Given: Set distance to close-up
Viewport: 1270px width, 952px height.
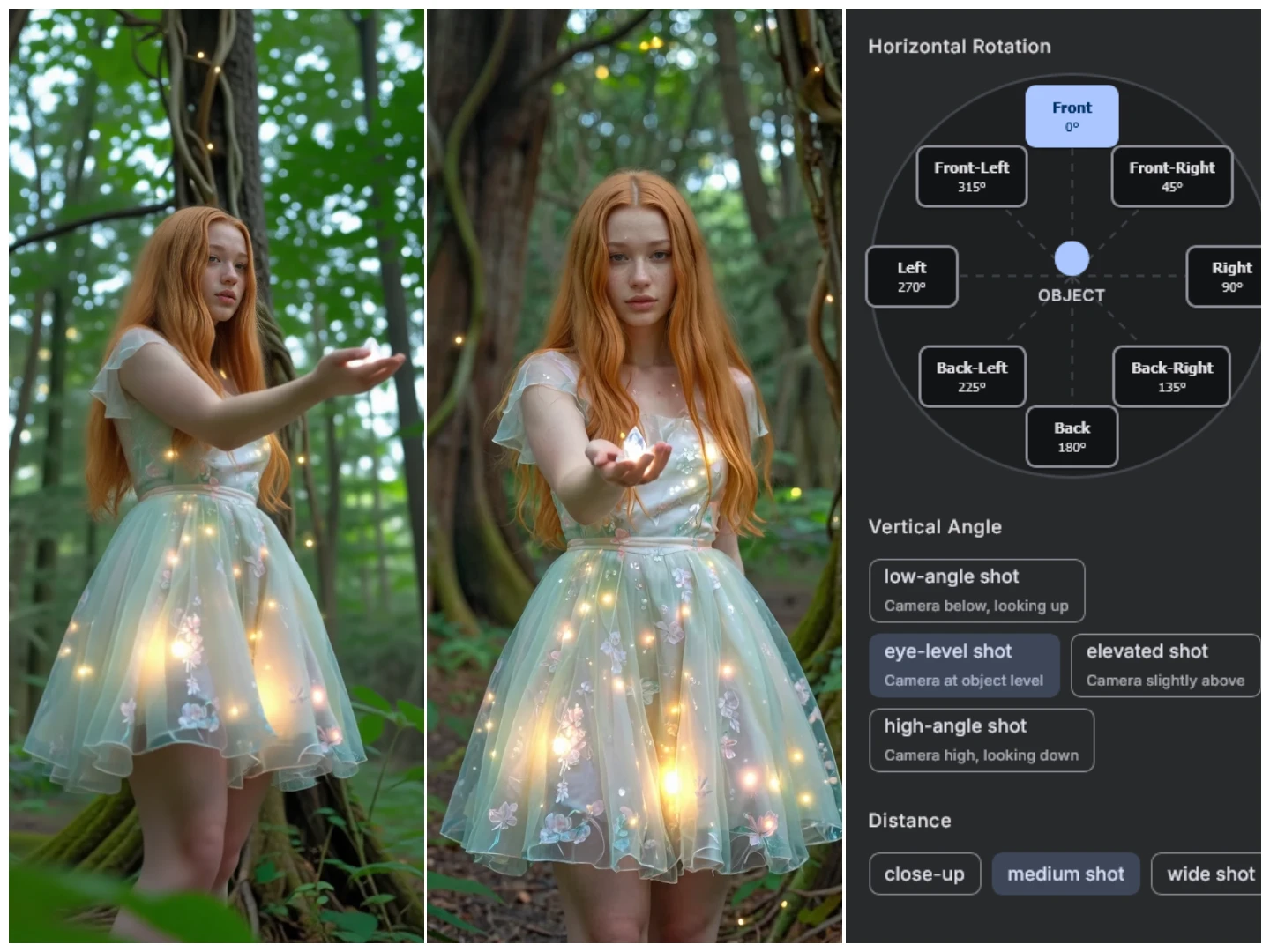Looking at the screenshot, I should coord(924,874).
